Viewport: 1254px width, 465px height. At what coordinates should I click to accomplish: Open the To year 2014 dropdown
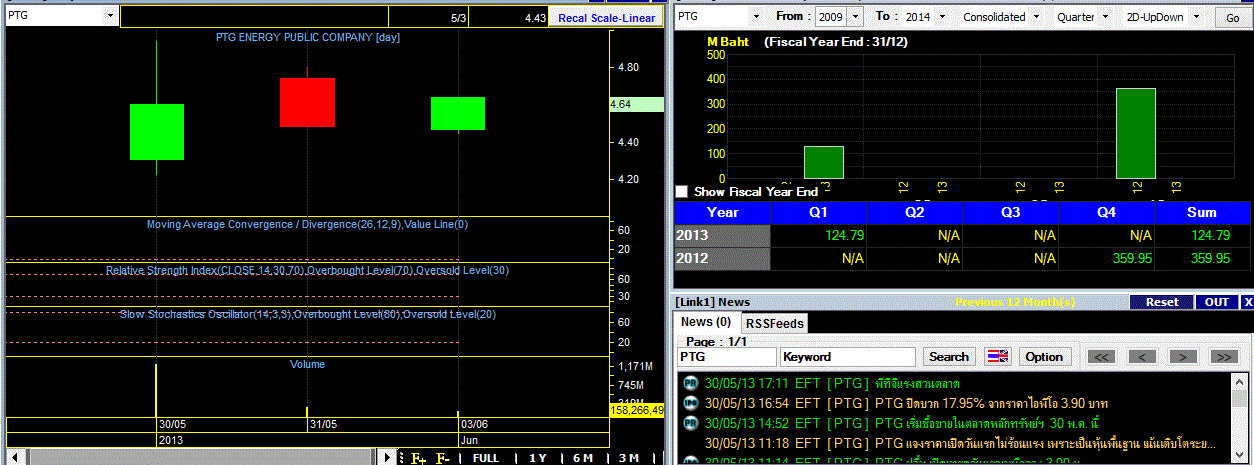pos(941,17)
